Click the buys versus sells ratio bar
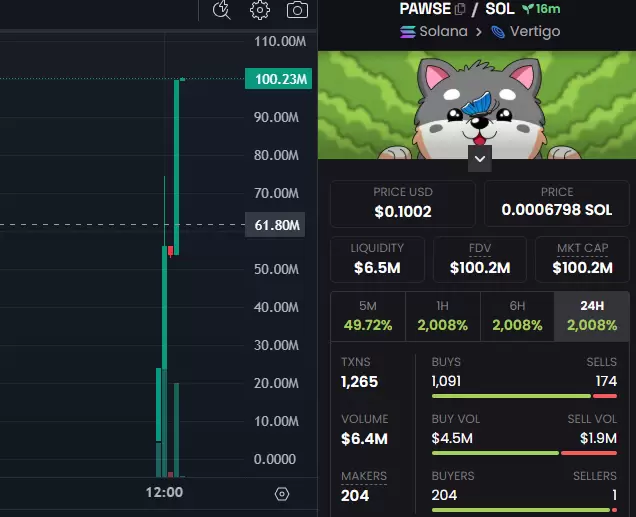Image resolution: width=636 pixels, height=517 pixels. click(524, 396)
